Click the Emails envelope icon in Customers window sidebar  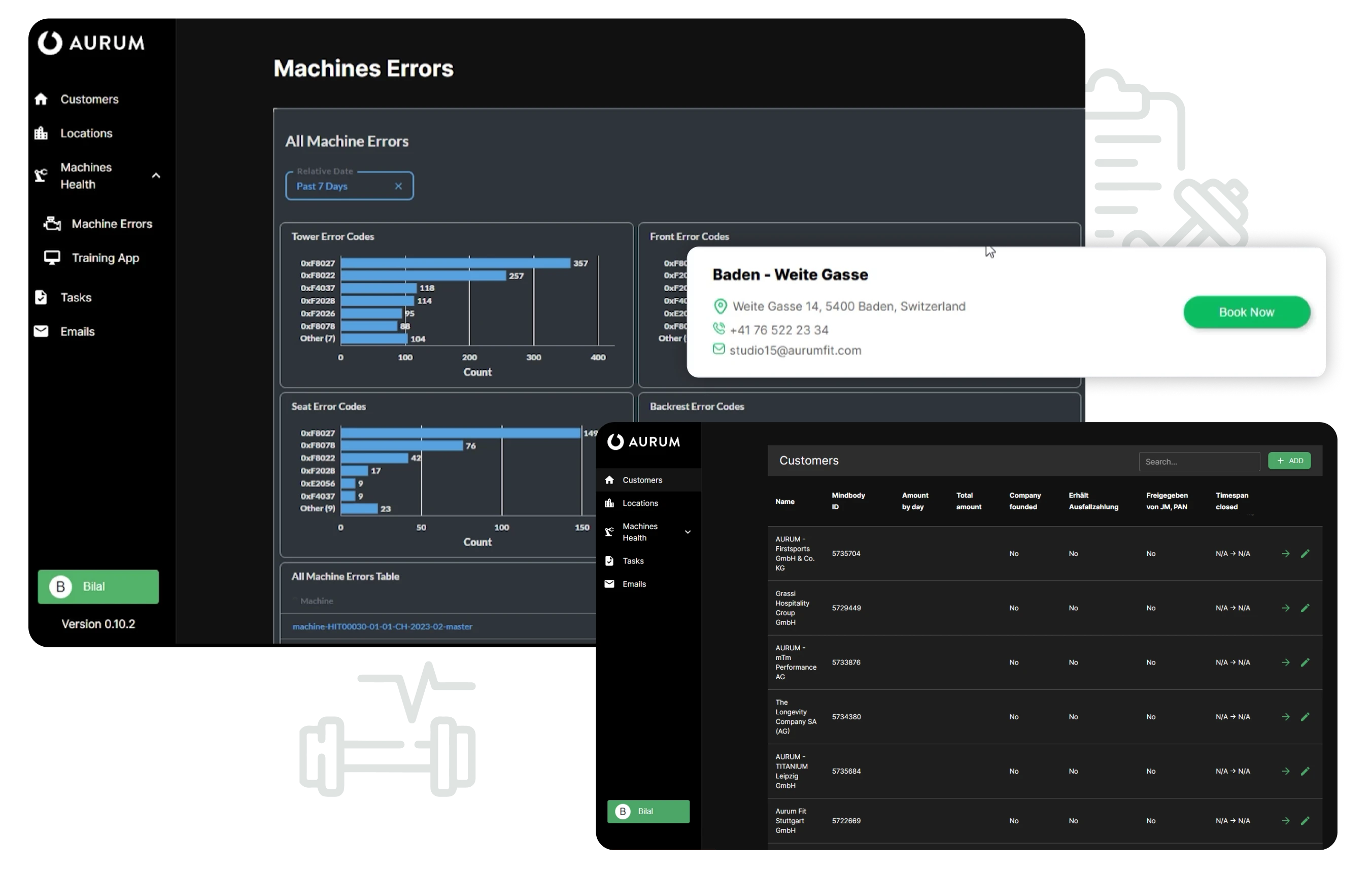(609, 584)
